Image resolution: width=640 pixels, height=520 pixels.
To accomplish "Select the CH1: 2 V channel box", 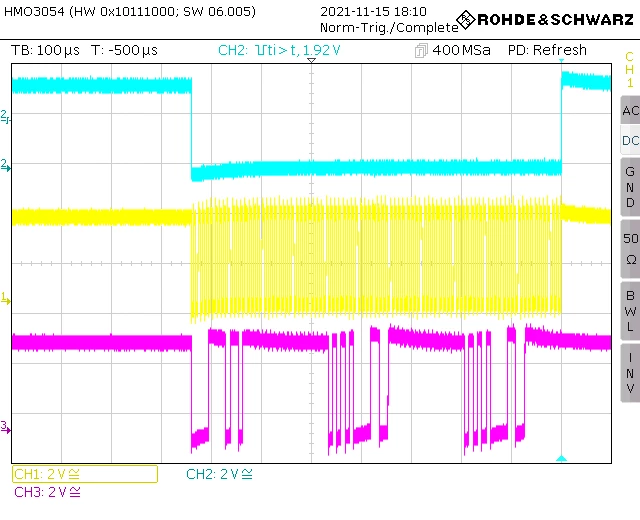I will coord(85,474).
